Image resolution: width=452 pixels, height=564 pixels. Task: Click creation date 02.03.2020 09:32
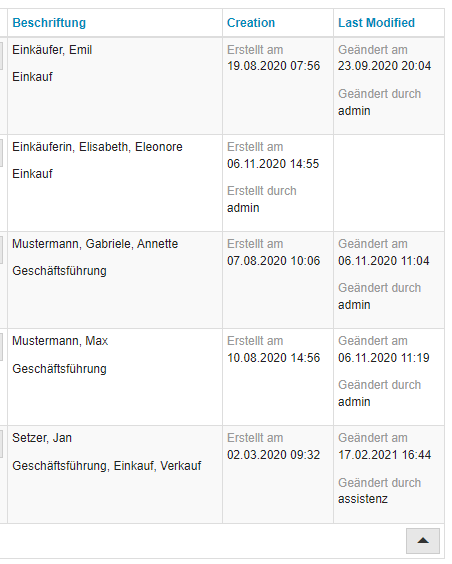click(273, 455)
